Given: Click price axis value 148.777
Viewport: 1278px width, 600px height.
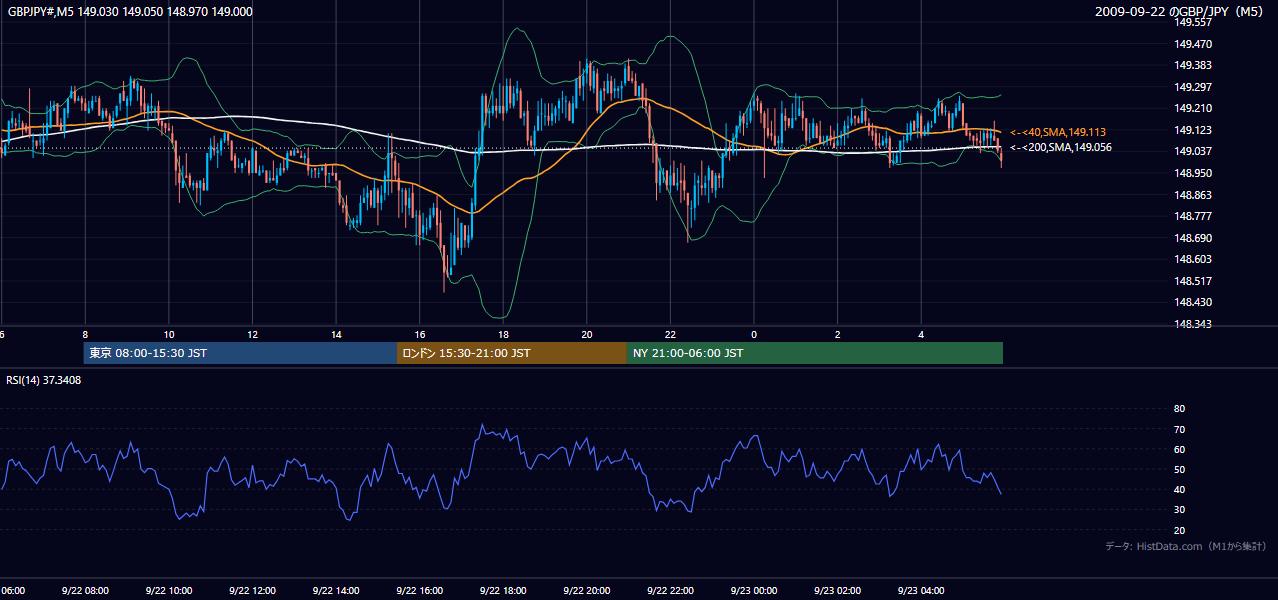Looking at the screenshot, I should [x=1193, y=216].
